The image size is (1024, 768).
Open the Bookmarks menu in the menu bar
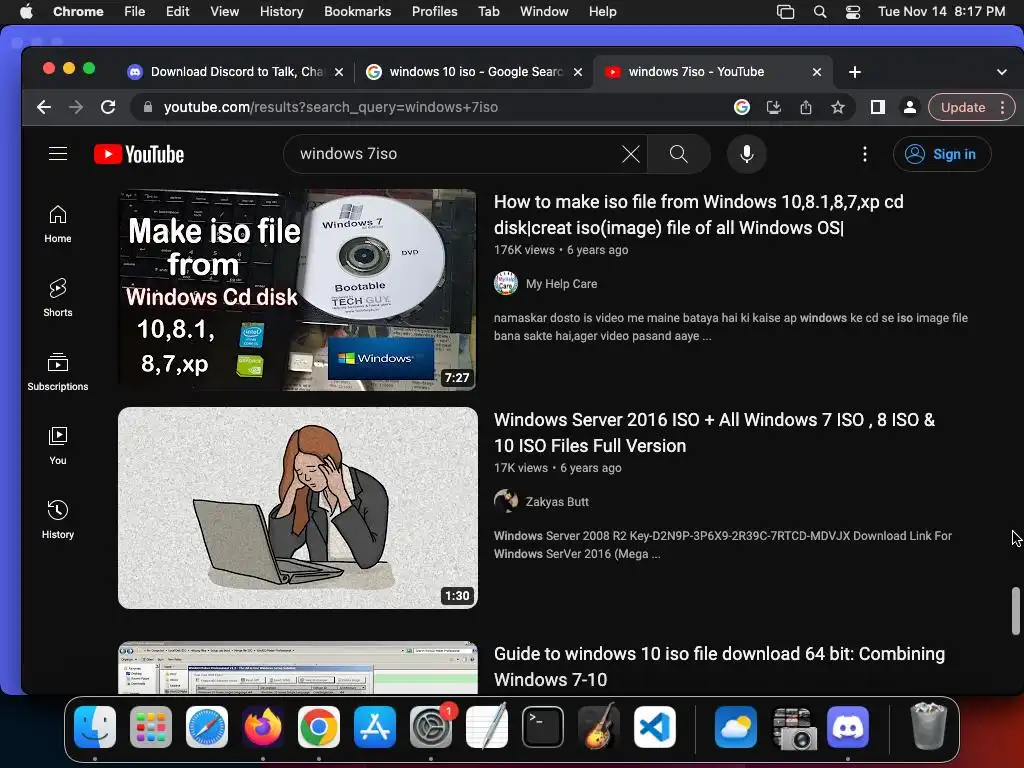pos(357,11)
